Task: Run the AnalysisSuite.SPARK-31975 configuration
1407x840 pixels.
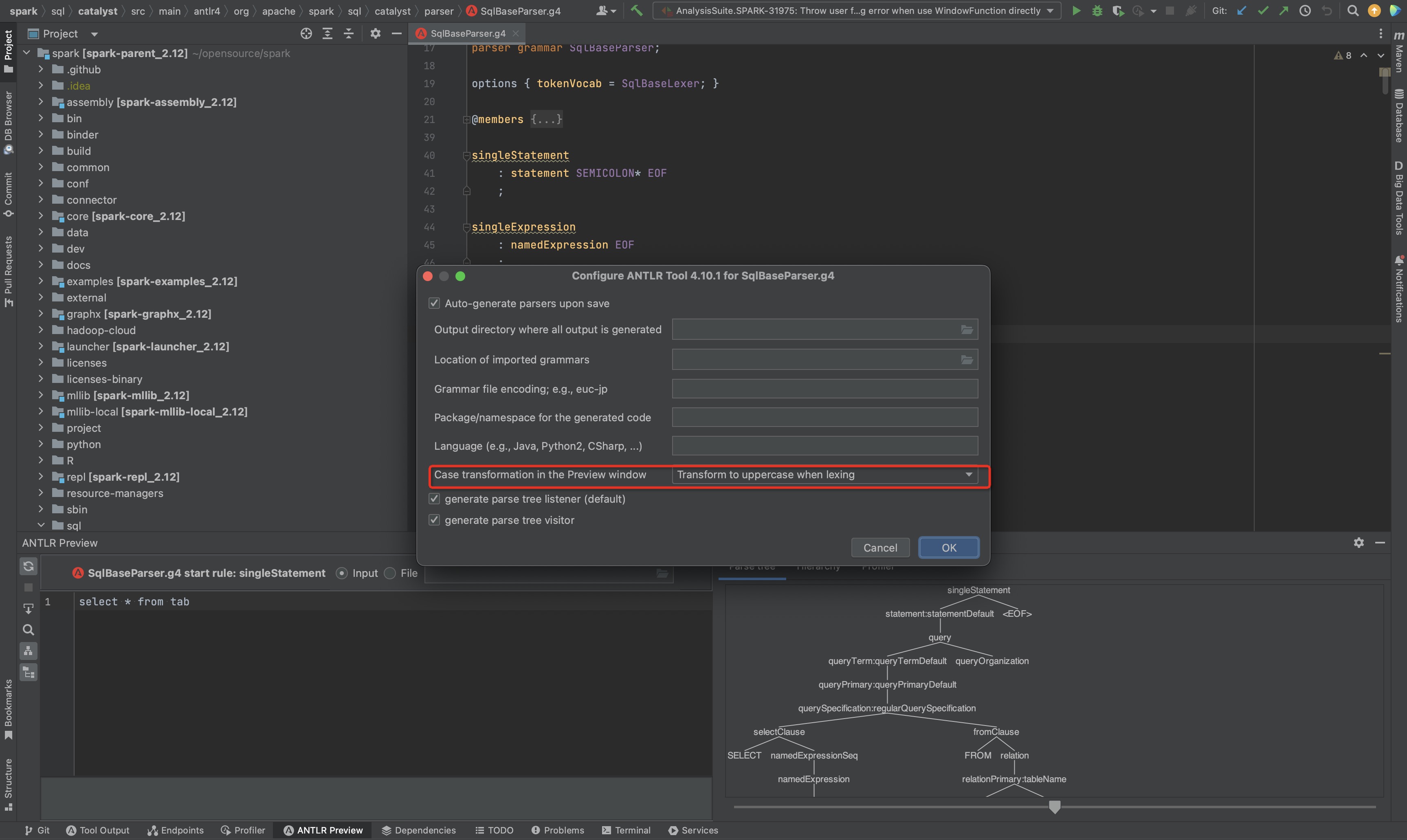Action: 1076,11
